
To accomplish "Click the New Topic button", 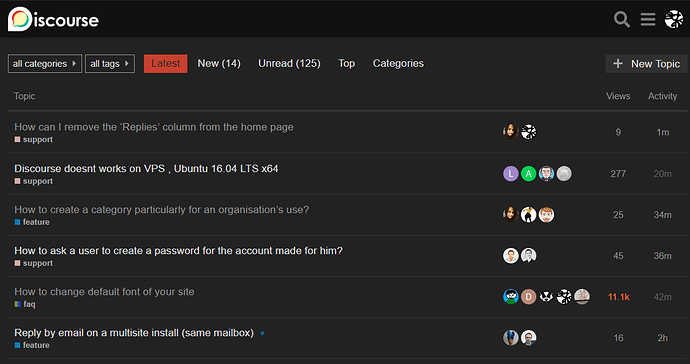I will tap(646, 64).
